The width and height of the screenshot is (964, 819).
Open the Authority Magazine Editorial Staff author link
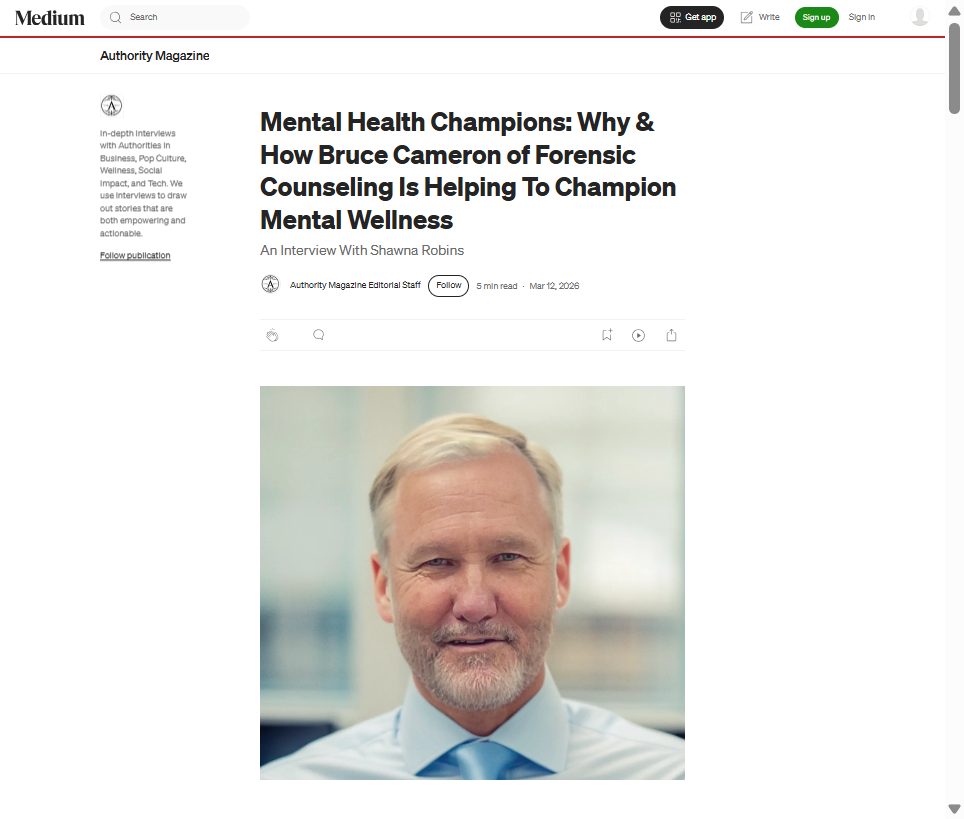pyautogui.click(x=355, y=286)
